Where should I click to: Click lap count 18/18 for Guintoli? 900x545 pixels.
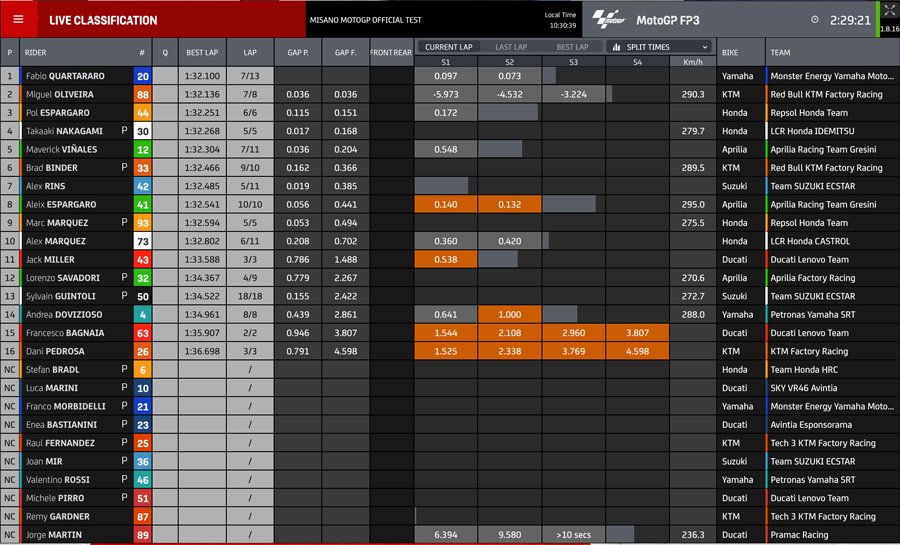click(x=250, y=296)
